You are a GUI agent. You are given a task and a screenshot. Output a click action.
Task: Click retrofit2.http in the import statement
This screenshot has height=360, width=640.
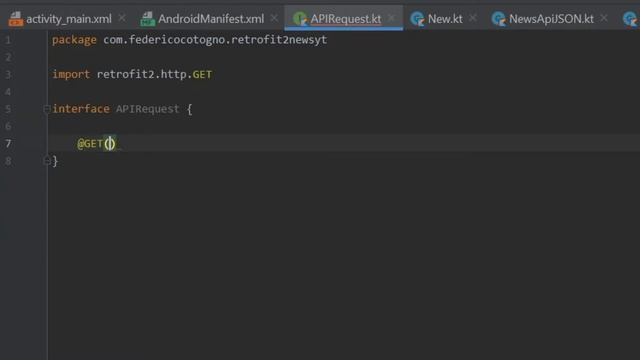[142, 74]
